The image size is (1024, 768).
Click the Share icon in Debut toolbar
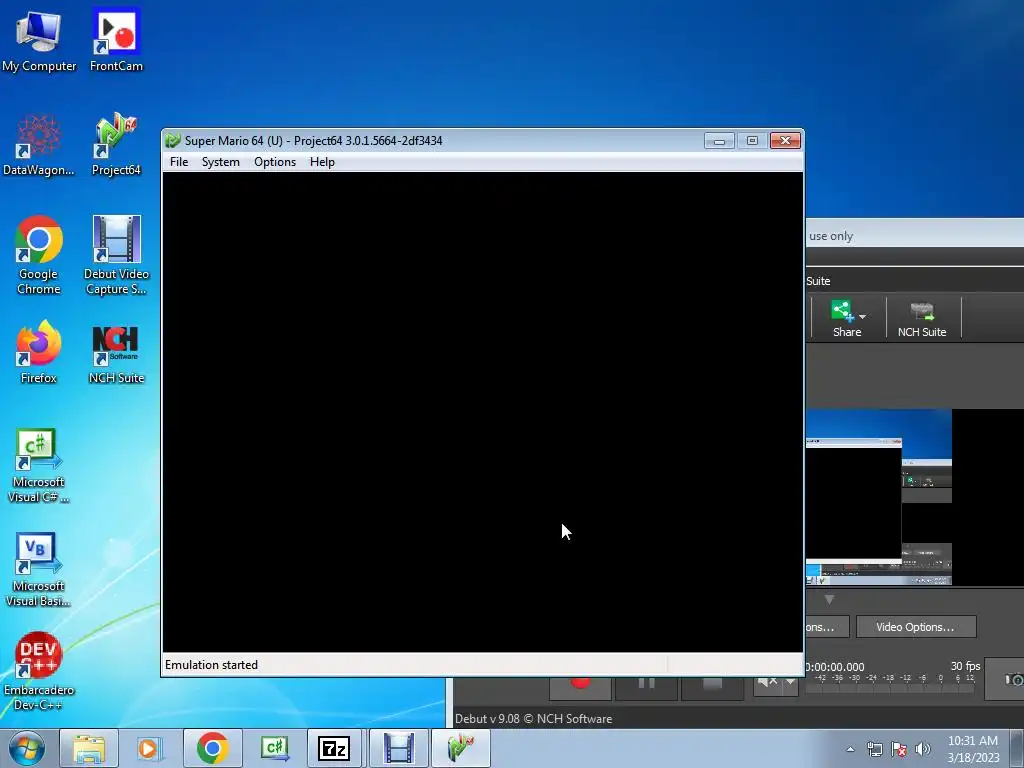(x=842, y=311)
